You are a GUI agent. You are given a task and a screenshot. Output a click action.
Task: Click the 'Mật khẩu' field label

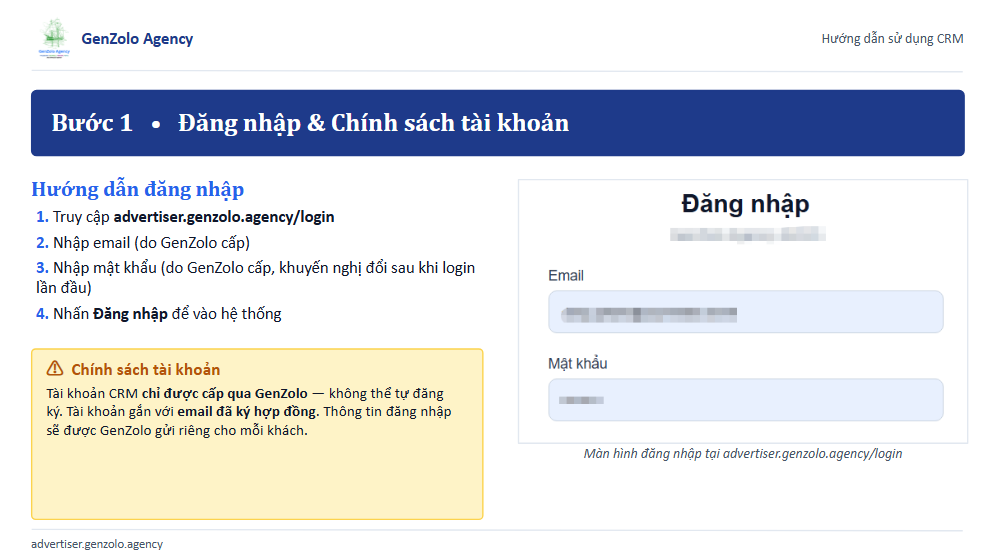point(577,363)
